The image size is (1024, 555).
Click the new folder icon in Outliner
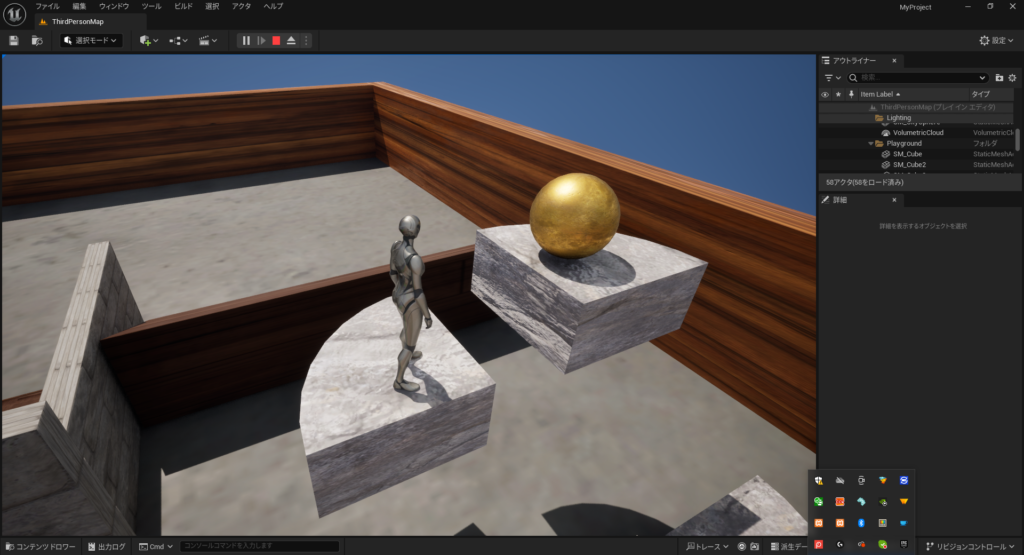click(x=999, y=77)
